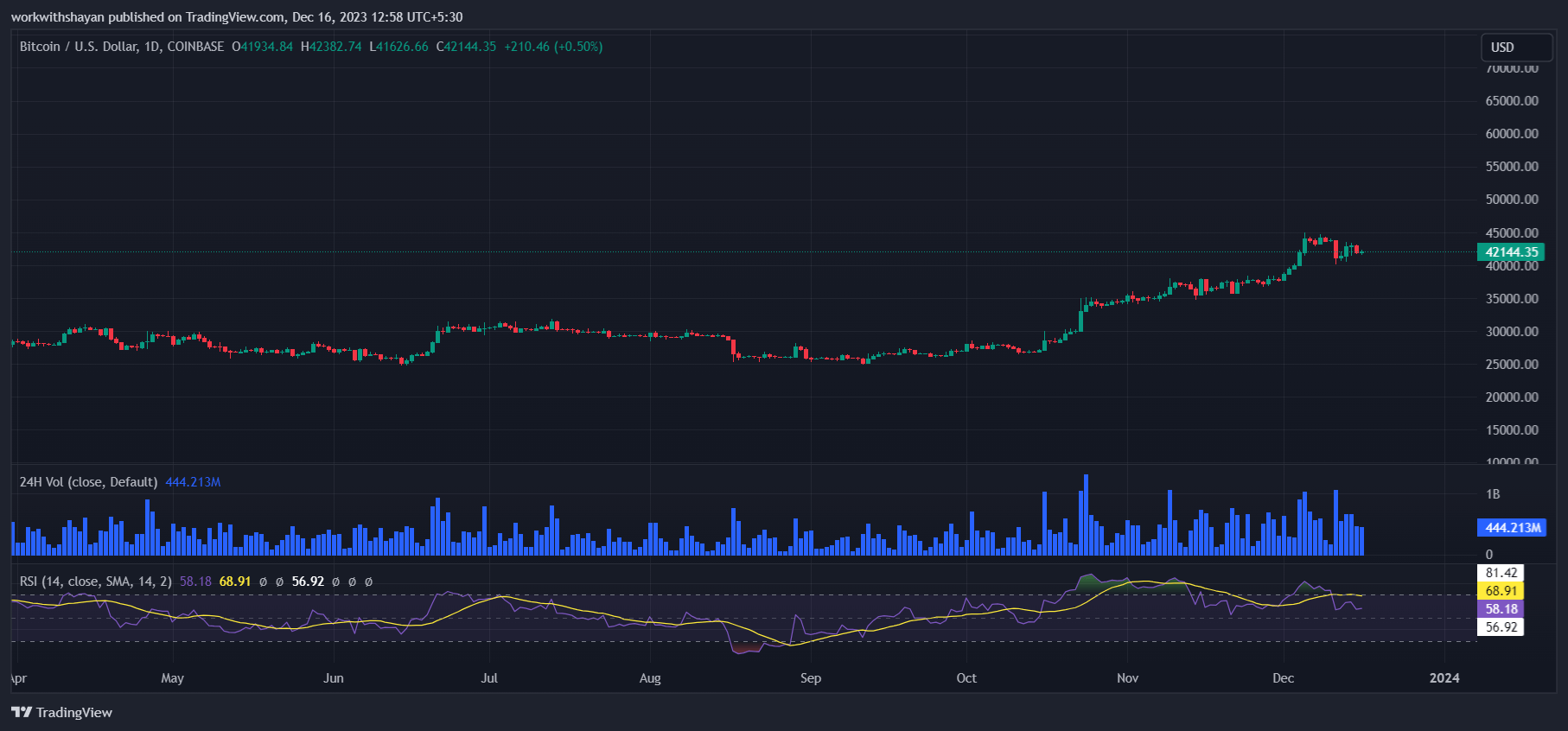Click the TradingView logo icon
1568x731 pixels.
[x=22, y=712]
